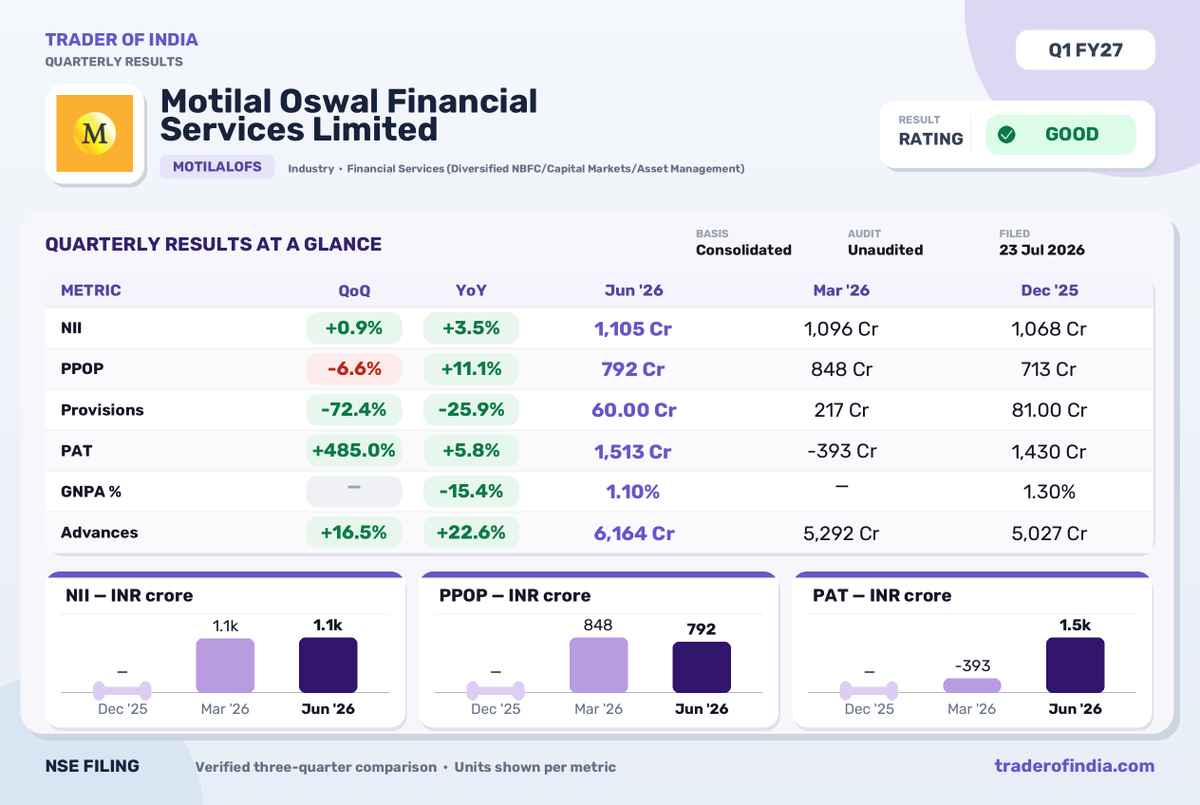This screenshot has height=805, width=1200.
Task: Select the 60.00 Cr Provisions value
Action: click(x=633, y=410)
